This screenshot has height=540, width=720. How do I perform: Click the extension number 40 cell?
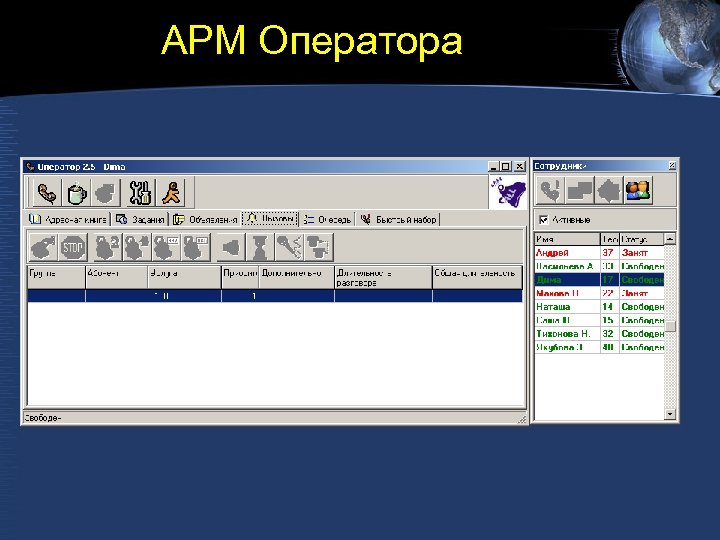[610, 347]
